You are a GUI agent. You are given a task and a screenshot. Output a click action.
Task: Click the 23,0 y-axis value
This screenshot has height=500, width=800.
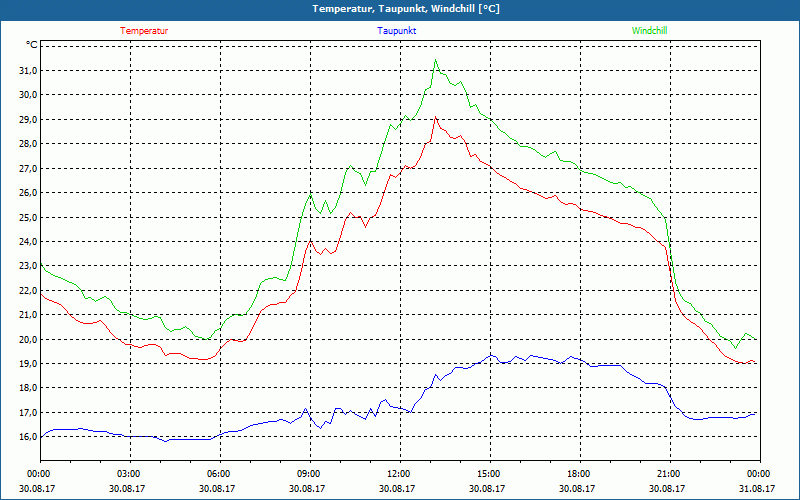[28, 266]
